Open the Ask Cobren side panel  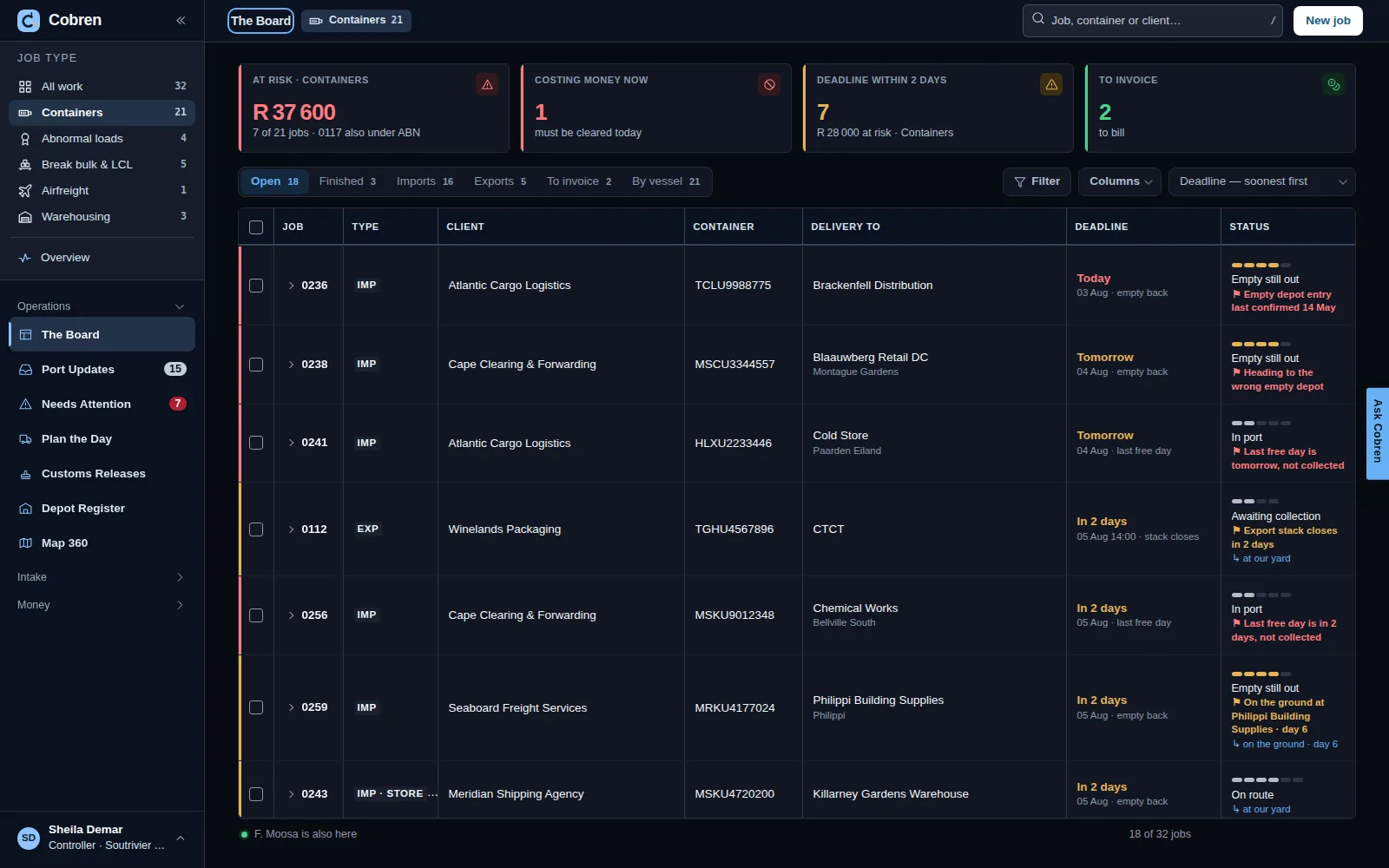tap(1378, 433)
